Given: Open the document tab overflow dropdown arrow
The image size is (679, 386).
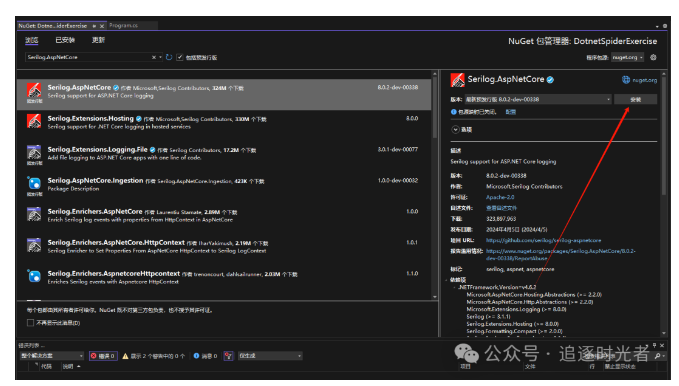Looking at the screenshot, I should pos(657,26).
